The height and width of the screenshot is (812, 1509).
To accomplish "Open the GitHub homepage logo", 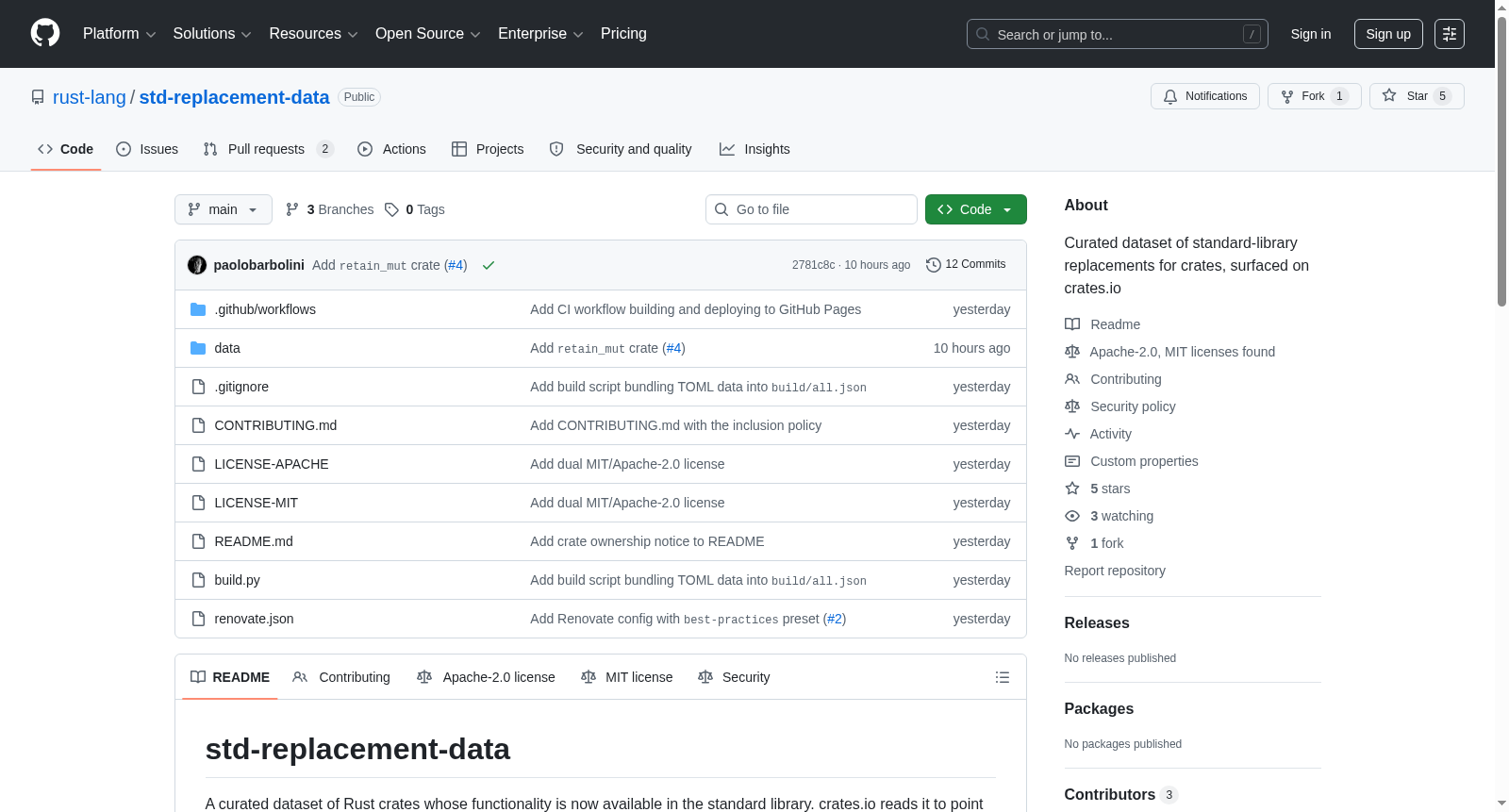I will pos(45,34).
